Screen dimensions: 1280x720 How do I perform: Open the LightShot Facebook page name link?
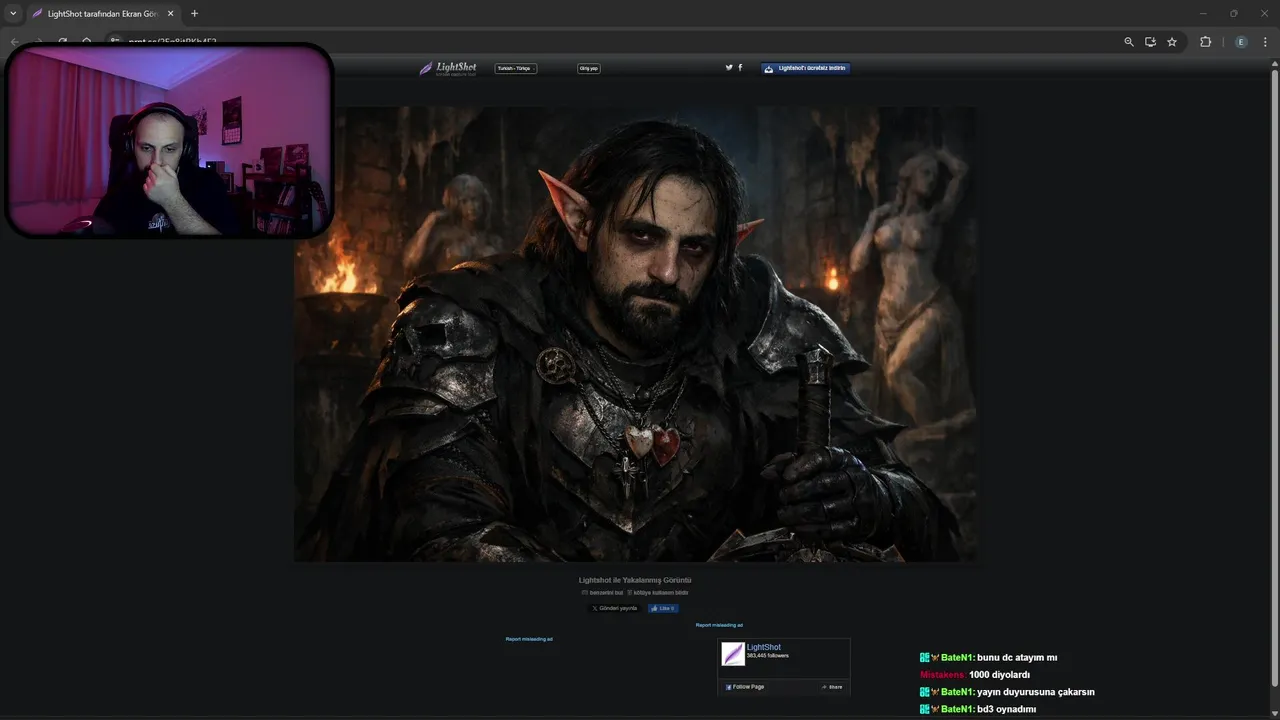(x=764, y=647)
